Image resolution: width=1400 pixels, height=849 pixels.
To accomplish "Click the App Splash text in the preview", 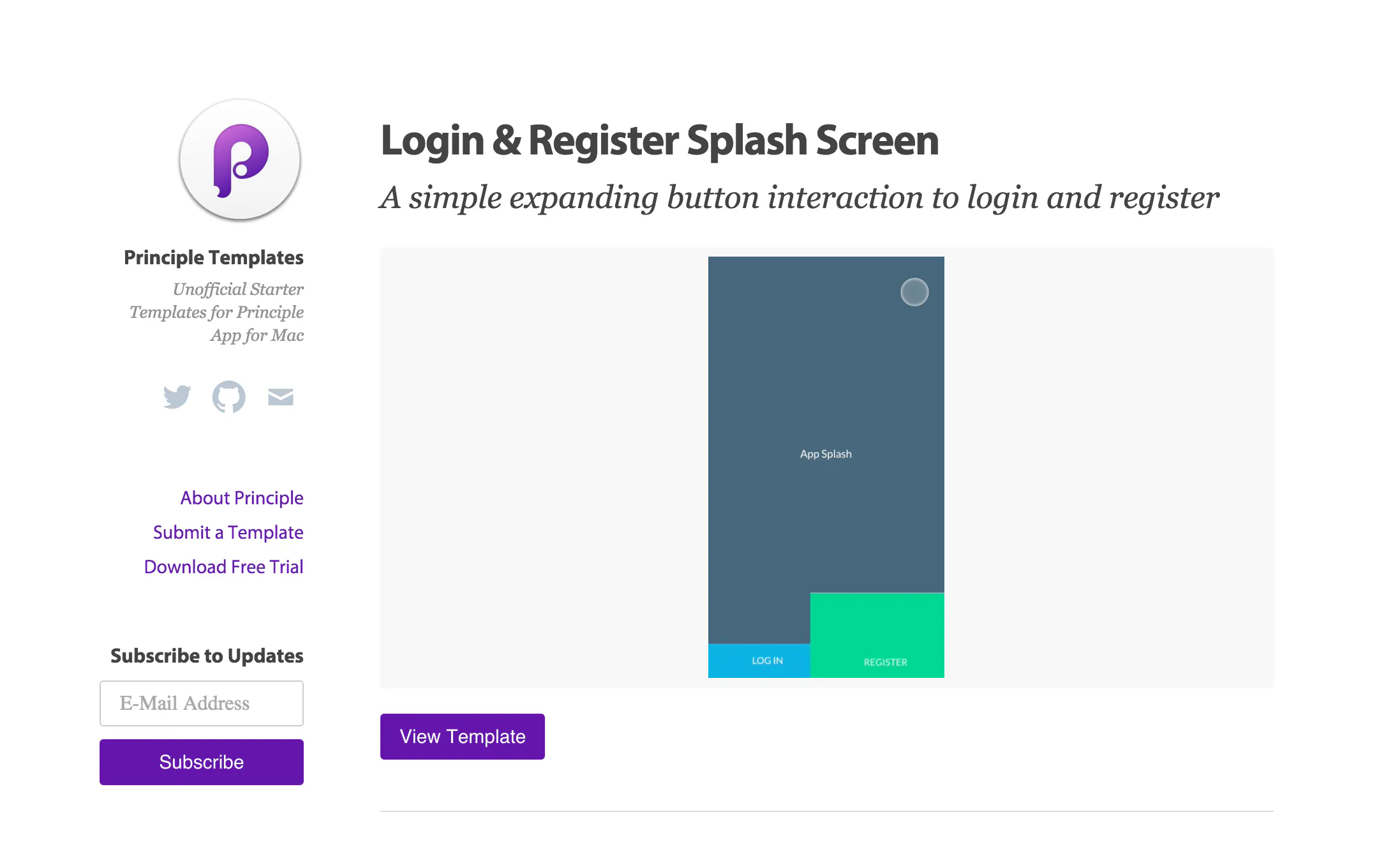I will 826,454.
